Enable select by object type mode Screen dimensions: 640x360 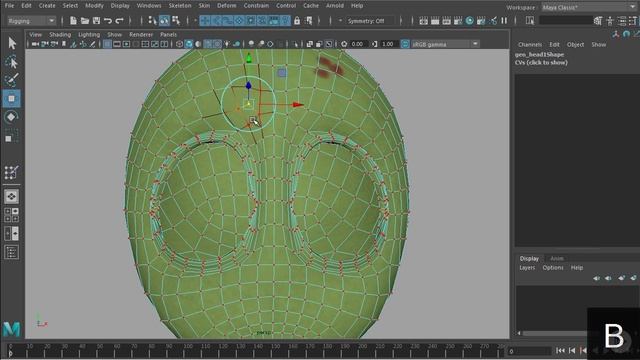click(x=164, y=20)
